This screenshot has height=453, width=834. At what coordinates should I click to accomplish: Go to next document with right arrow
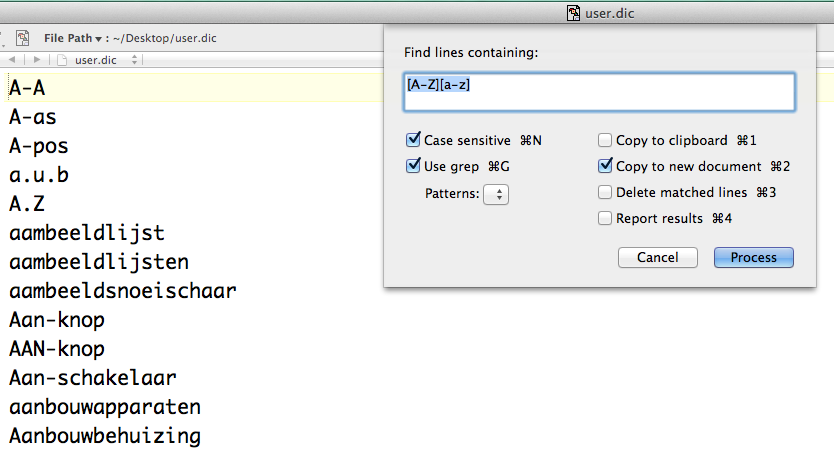[37, 60]
